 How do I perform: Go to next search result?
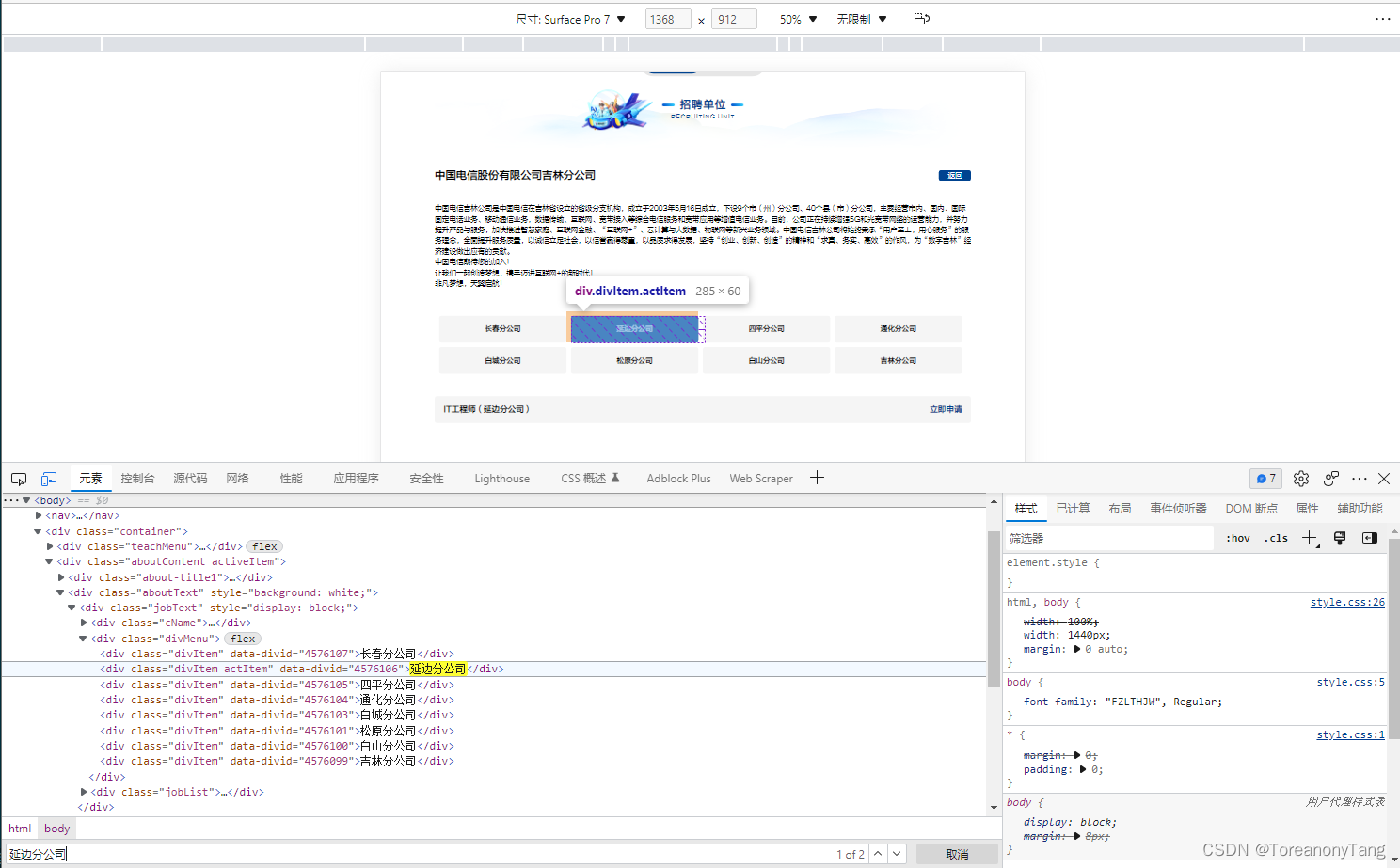click(898, 854)
